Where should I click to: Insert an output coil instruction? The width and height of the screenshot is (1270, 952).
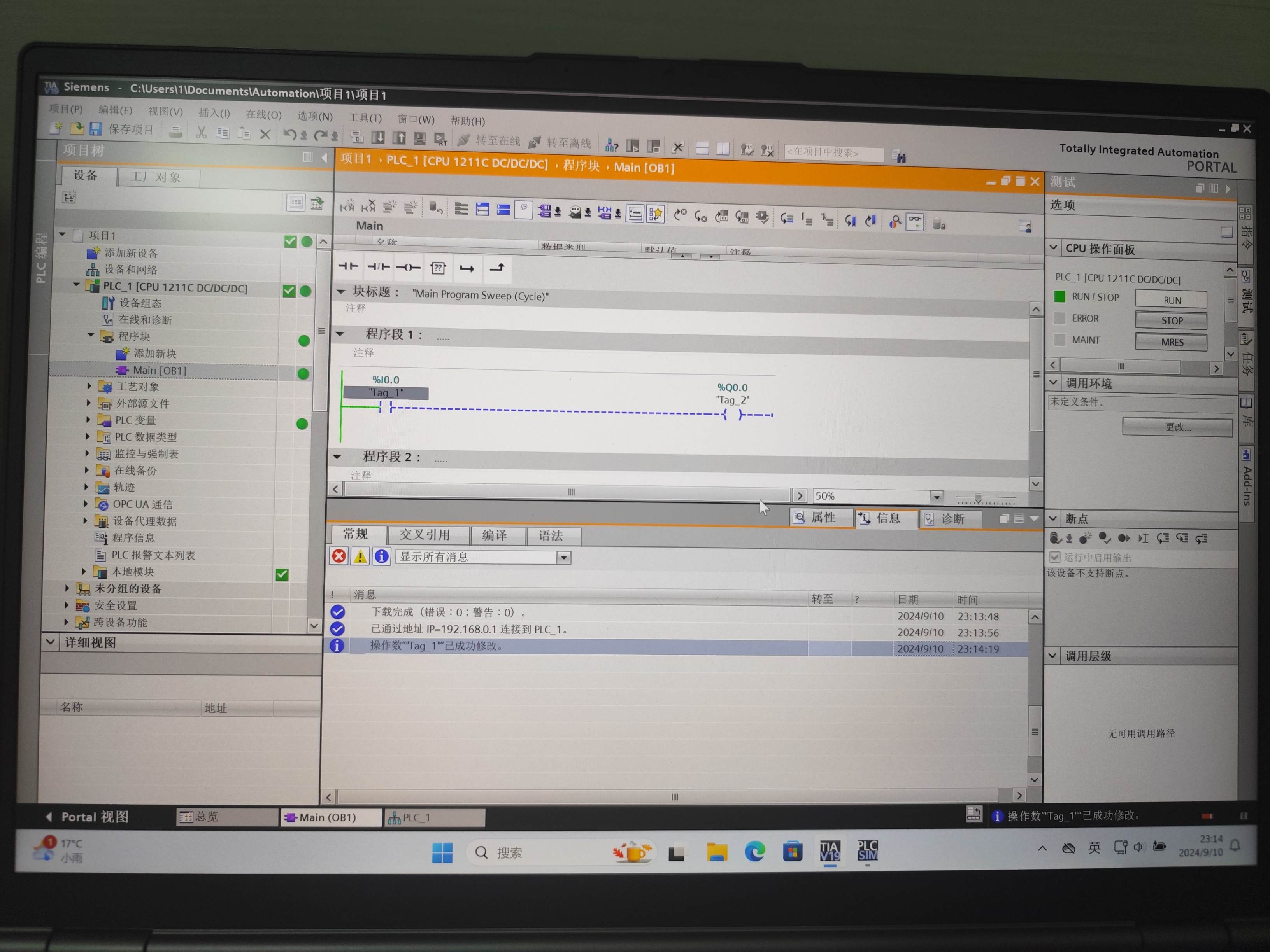click(x=408, y=268)
